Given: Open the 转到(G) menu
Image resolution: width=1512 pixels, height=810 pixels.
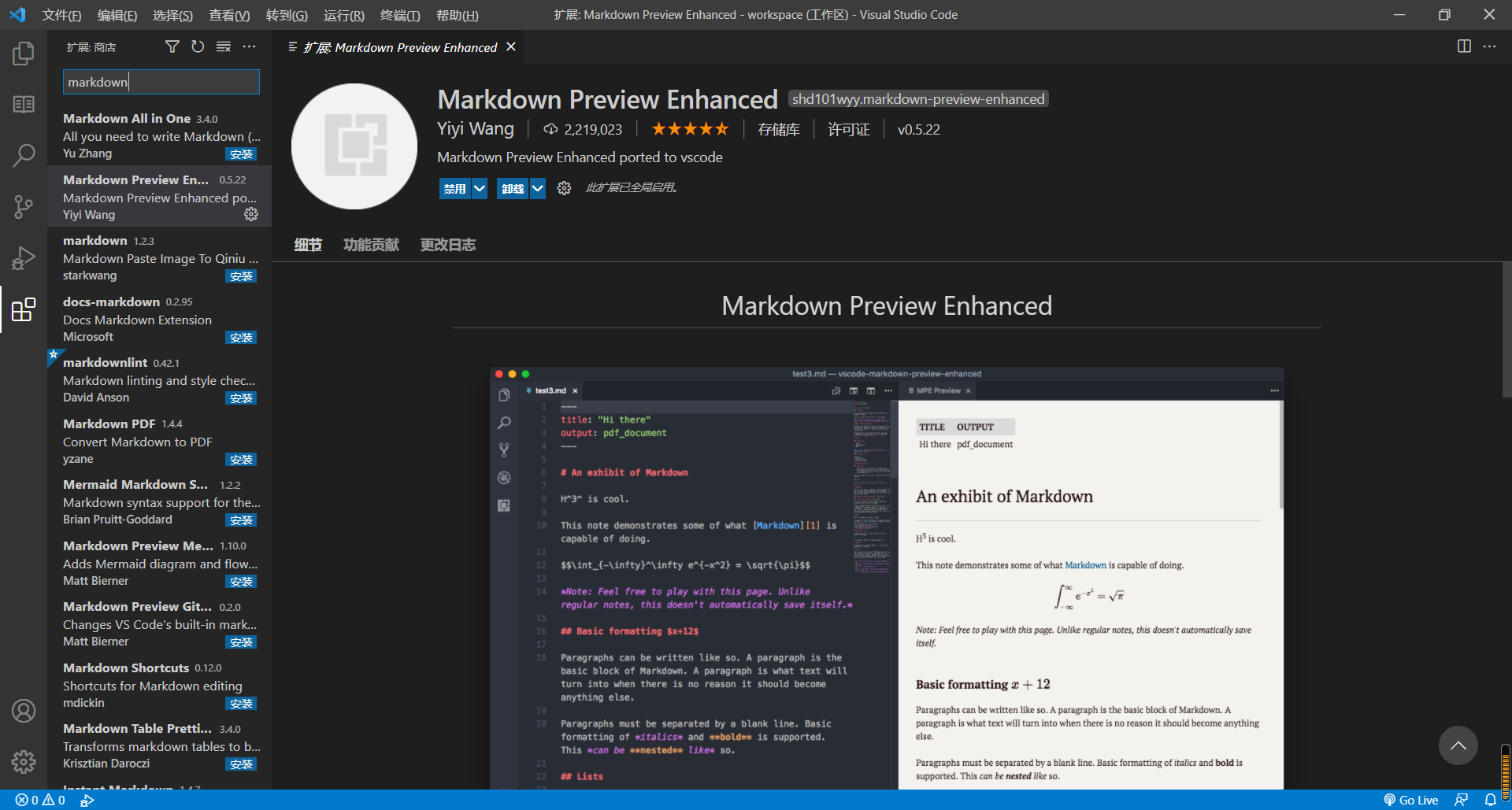Looking at the screenshot, I should point(287,15).
